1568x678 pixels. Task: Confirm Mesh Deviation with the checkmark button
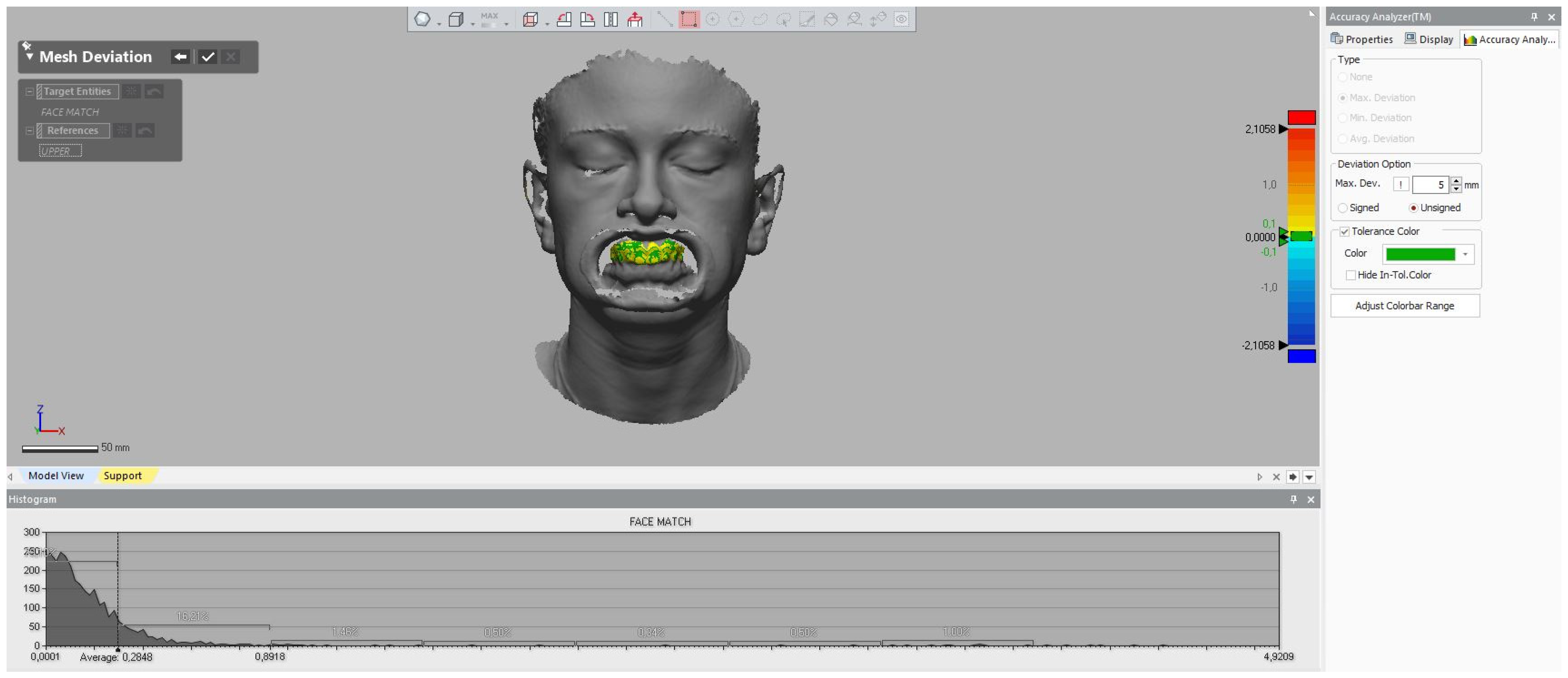click(x=208, y=57)
